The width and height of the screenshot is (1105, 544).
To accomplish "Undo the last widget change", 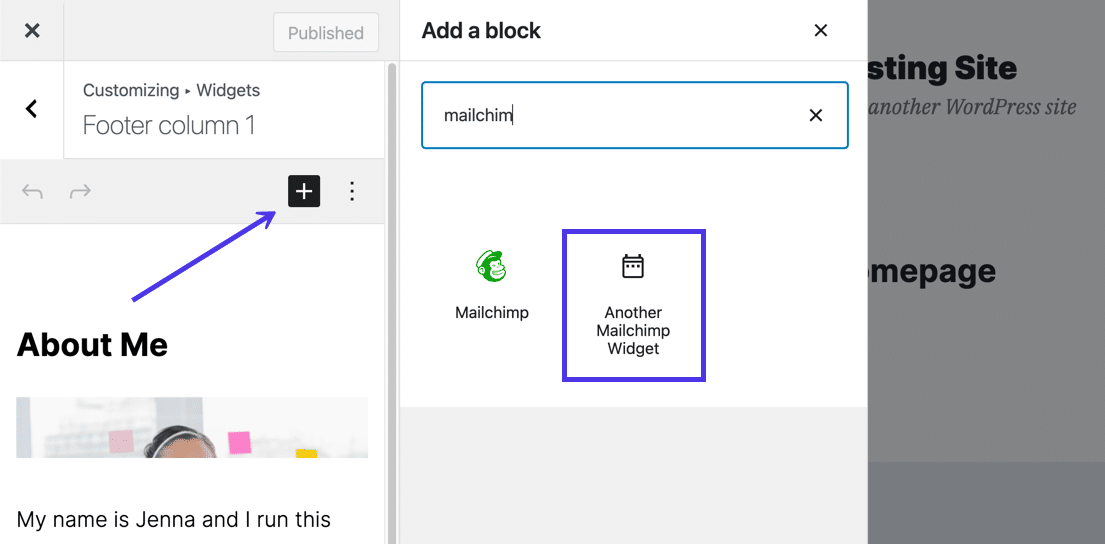I will 32,191.
